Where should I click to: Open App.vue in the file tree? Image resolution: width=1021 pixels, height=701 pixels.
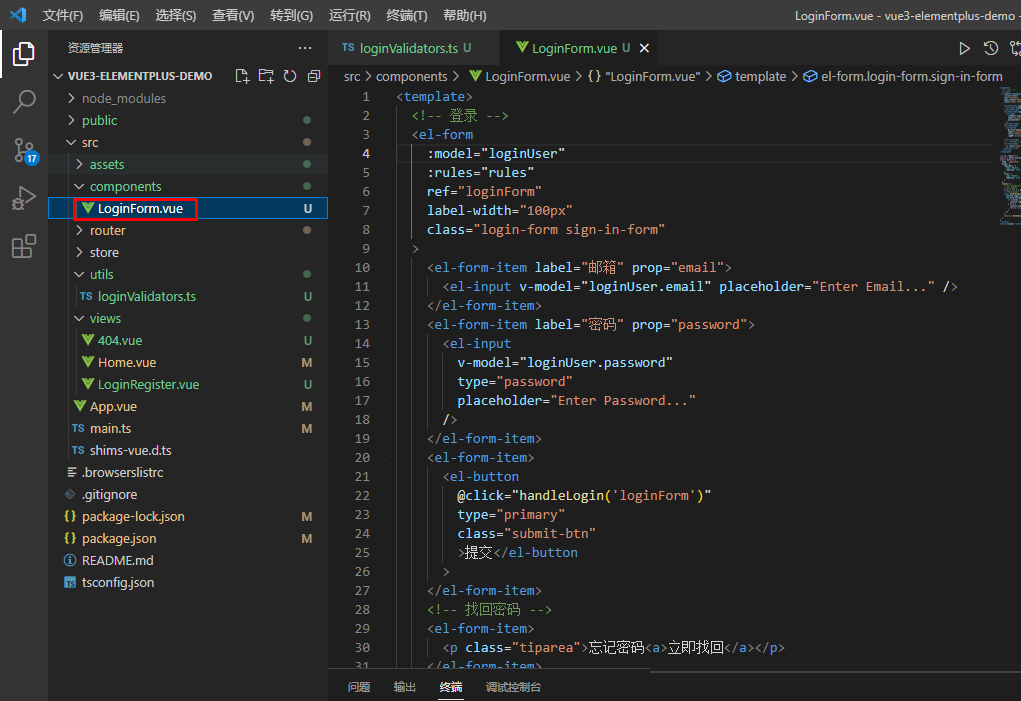point(188,406)
